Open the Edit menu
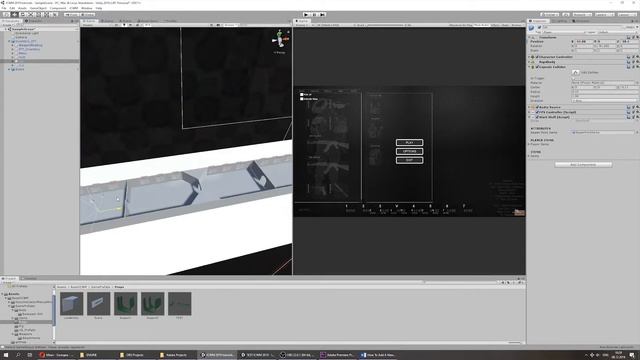Image resolution: width=640 pixels, height=360 pixels. click(x=12, y=8)
